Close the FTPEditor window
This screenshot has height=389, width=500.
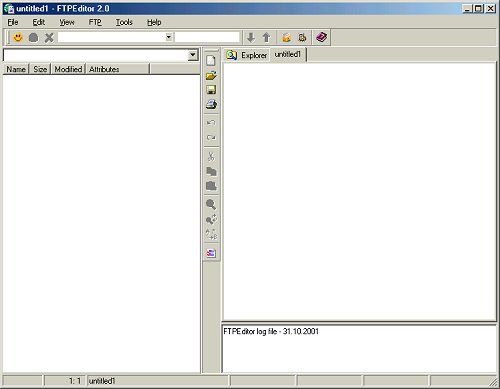pos(490,9)
